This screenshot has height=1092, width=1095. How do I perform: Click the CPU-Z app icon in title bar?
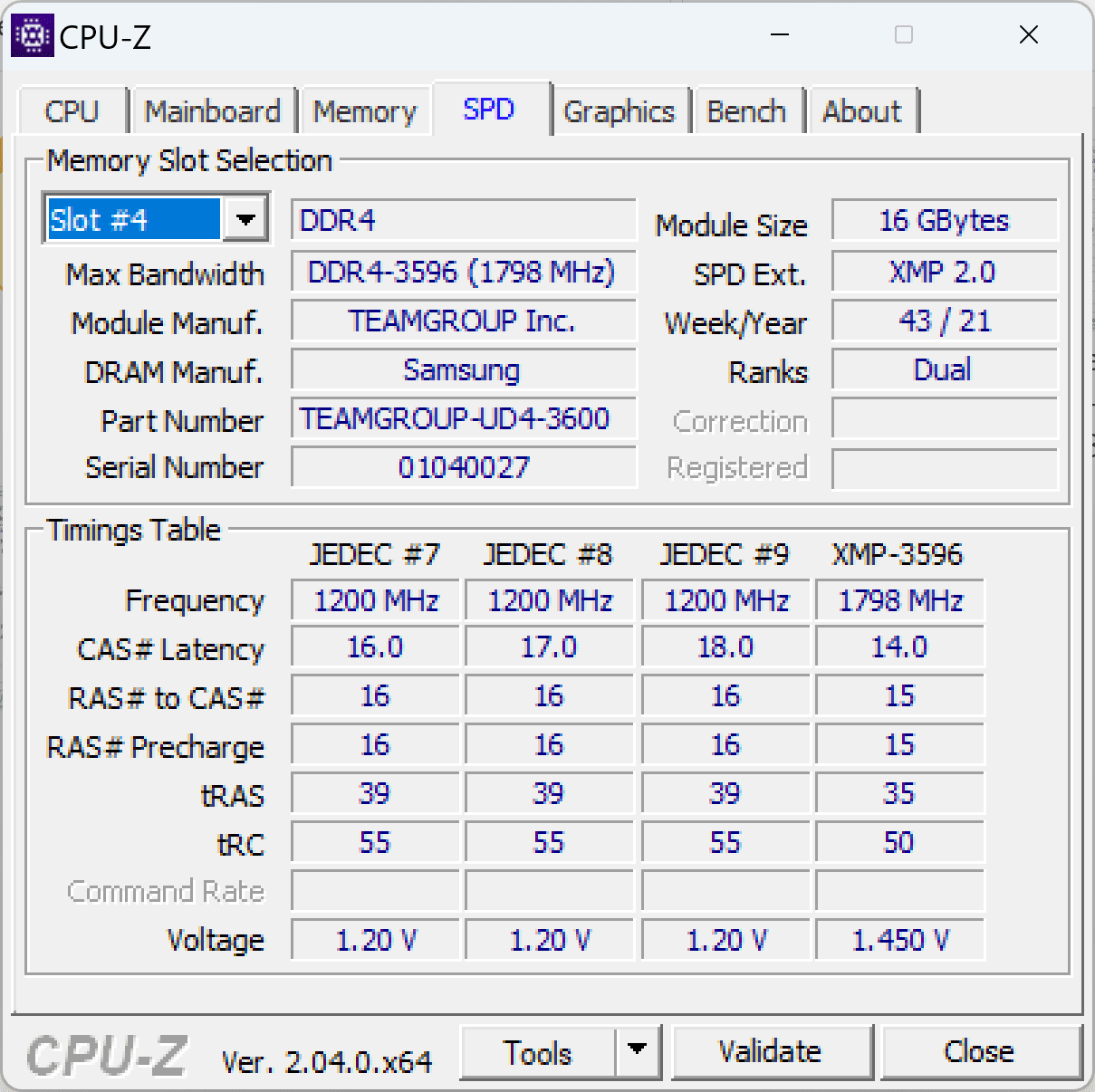point(32,36)
